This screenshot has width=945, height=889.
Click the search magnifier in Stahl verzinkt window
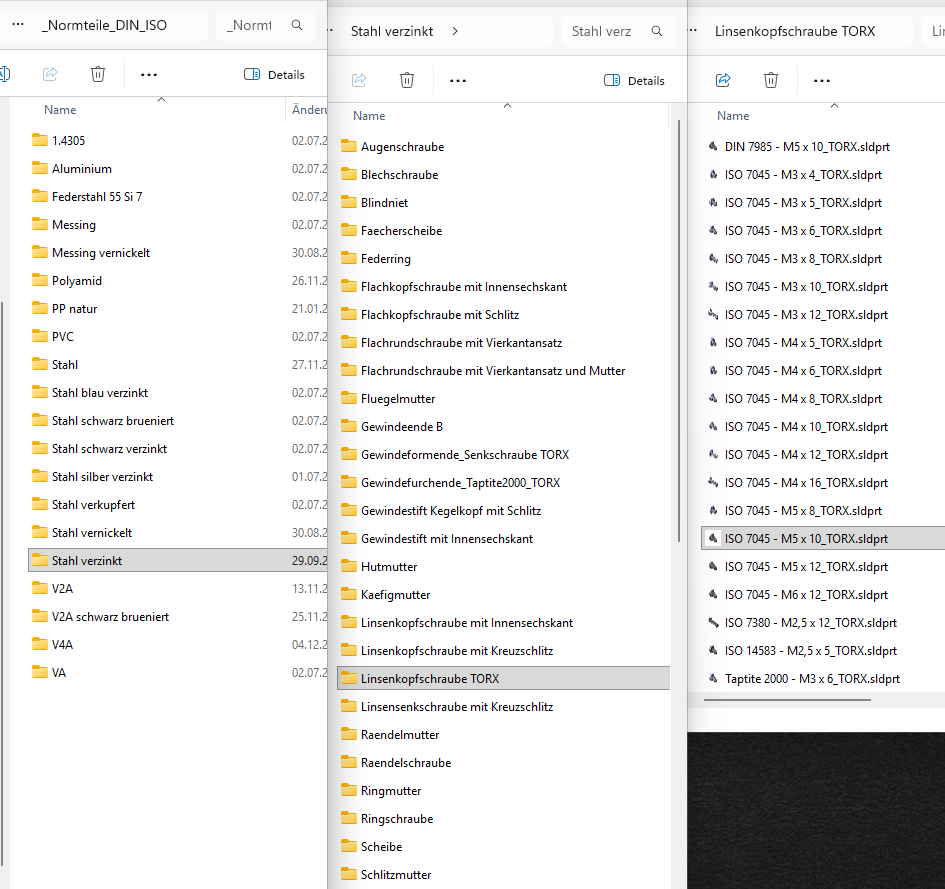pos(657,31)
